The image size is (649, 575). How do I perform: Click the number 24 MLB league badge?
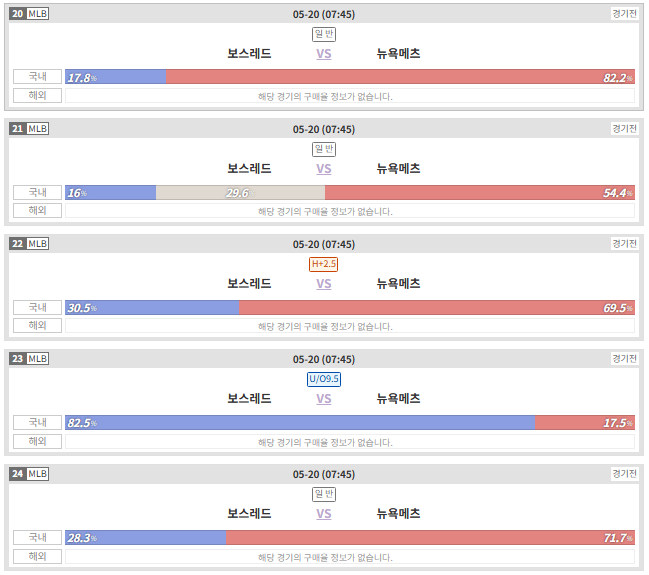[29, 474]
